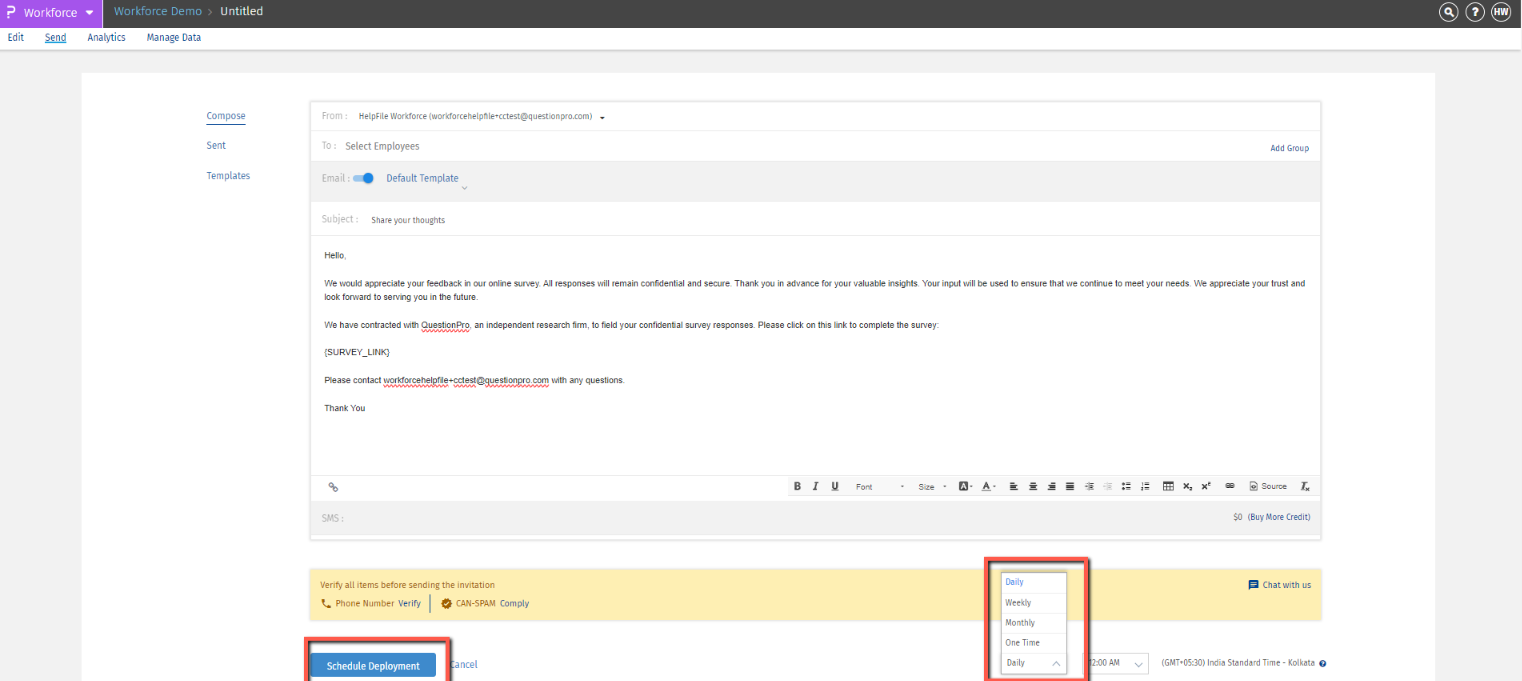This screenshot has height=681, width=1522.
Task: Click Schedule Deployment button
Action: pos(373,666)
